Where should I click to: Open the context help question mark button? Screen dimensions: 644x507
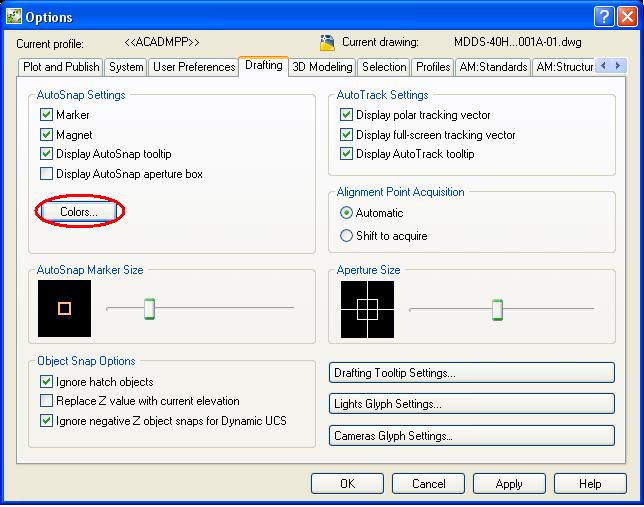click(604, 17)
